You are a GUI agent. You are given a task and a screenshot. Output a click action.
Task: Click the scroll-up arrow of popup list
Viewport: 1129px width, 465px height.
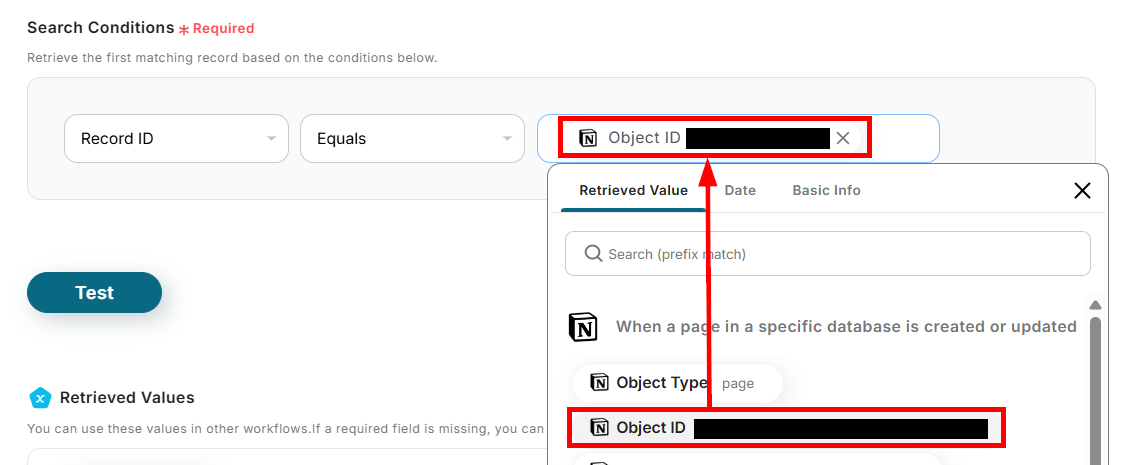pos(1095,304)
